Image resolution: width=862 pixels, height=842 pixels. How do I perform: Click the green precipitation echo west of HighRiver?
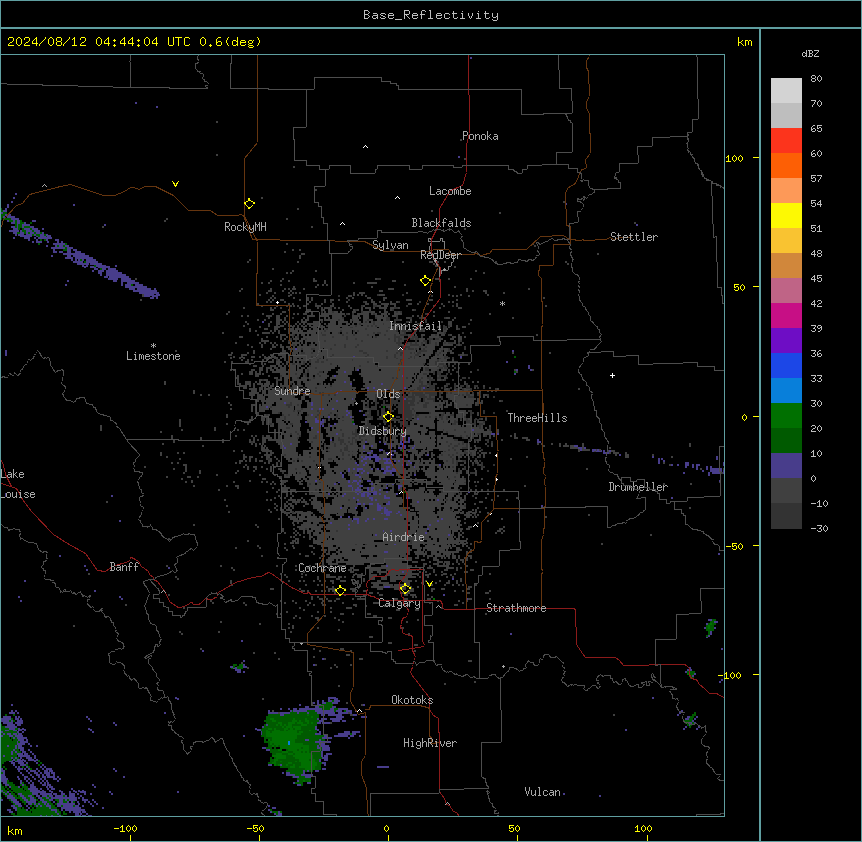[x=292, y=742]
